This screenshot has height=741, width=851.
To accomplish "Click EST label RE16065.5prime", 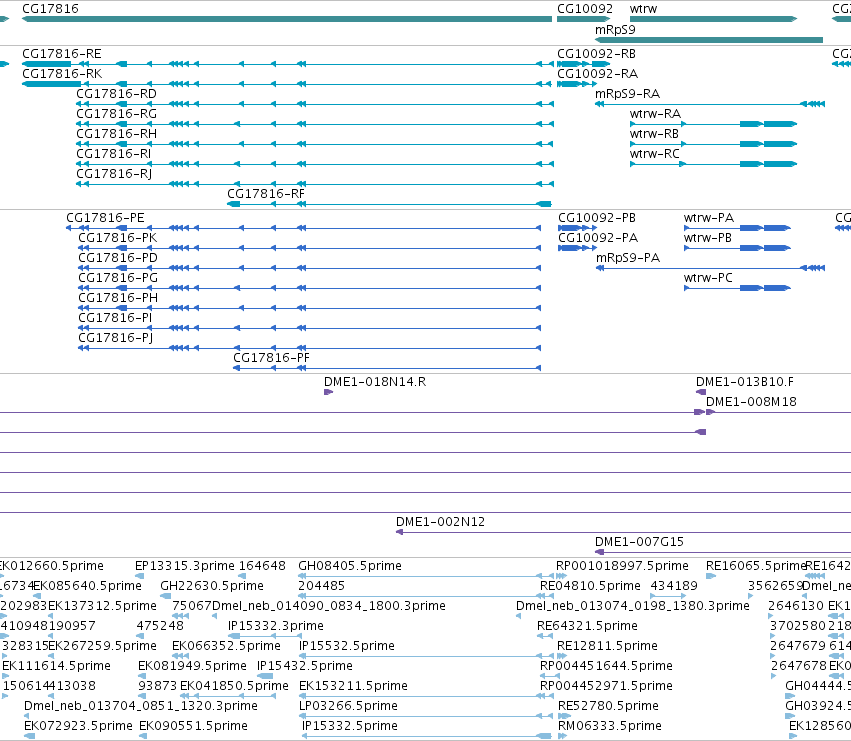I will tap(755, 566).
